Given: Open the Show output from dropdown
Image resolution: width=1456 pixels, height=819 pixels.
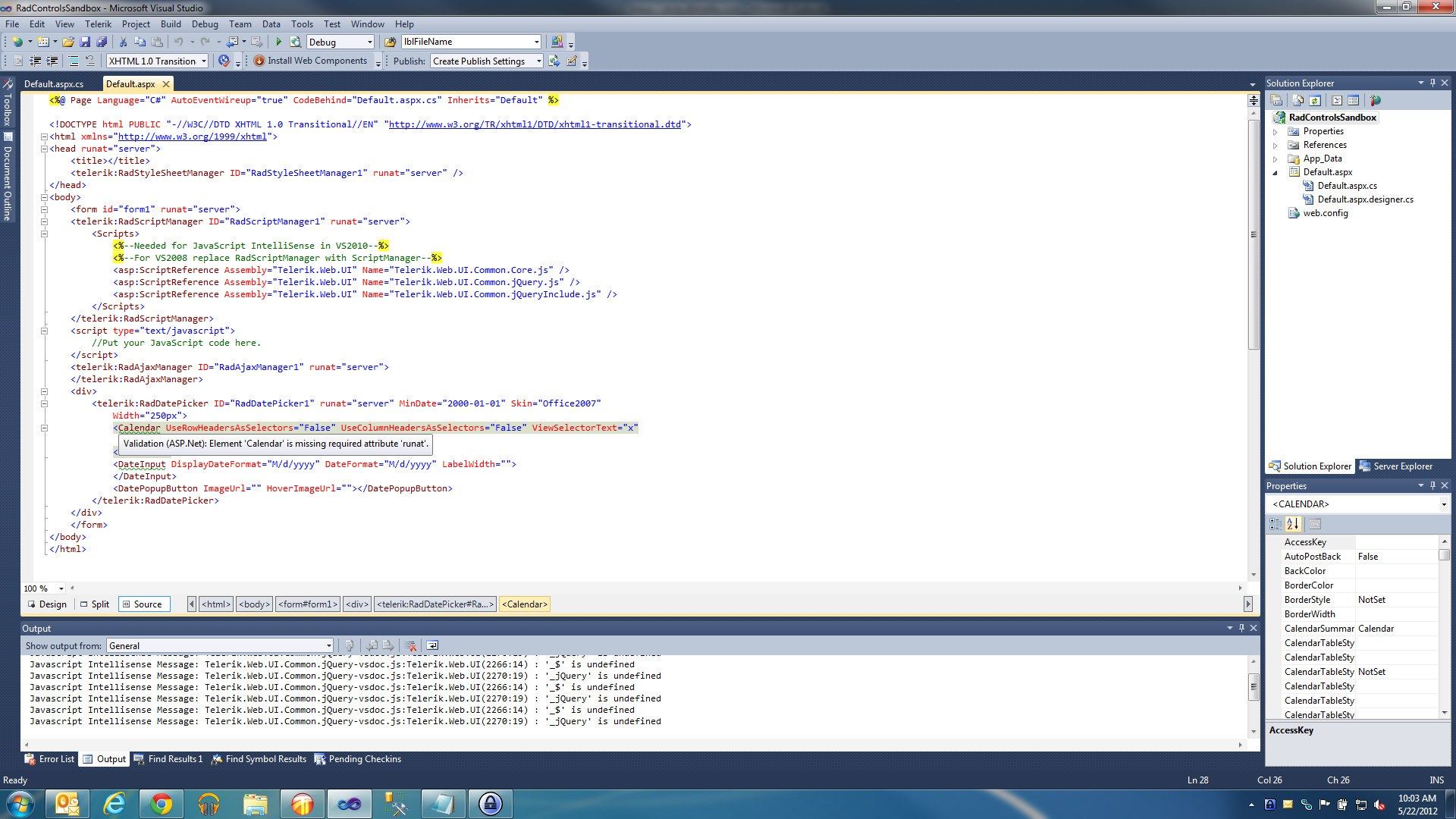Looking at the screenshot, I should tap(328, 645).
